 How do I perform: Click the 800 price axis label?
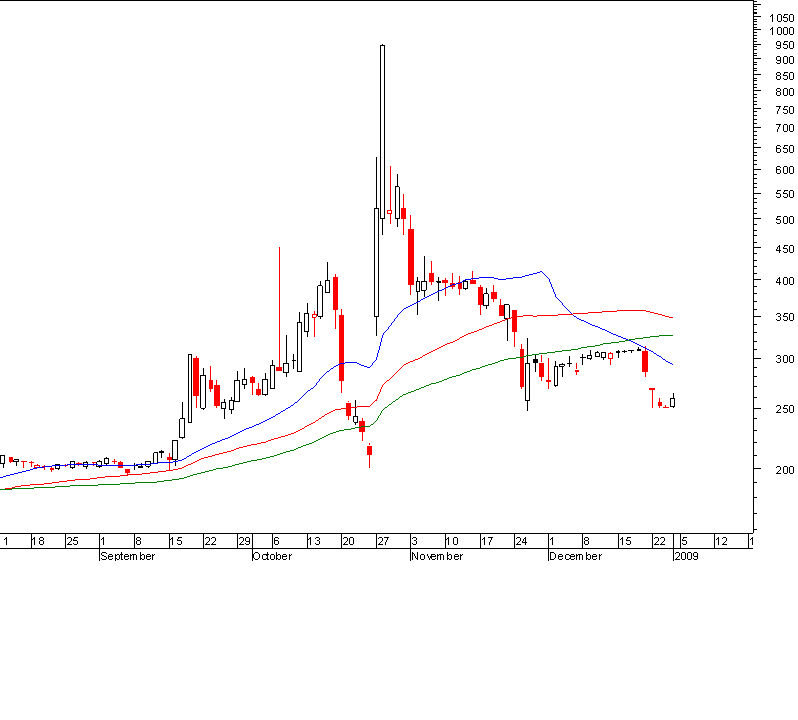[x=784, y=92]
